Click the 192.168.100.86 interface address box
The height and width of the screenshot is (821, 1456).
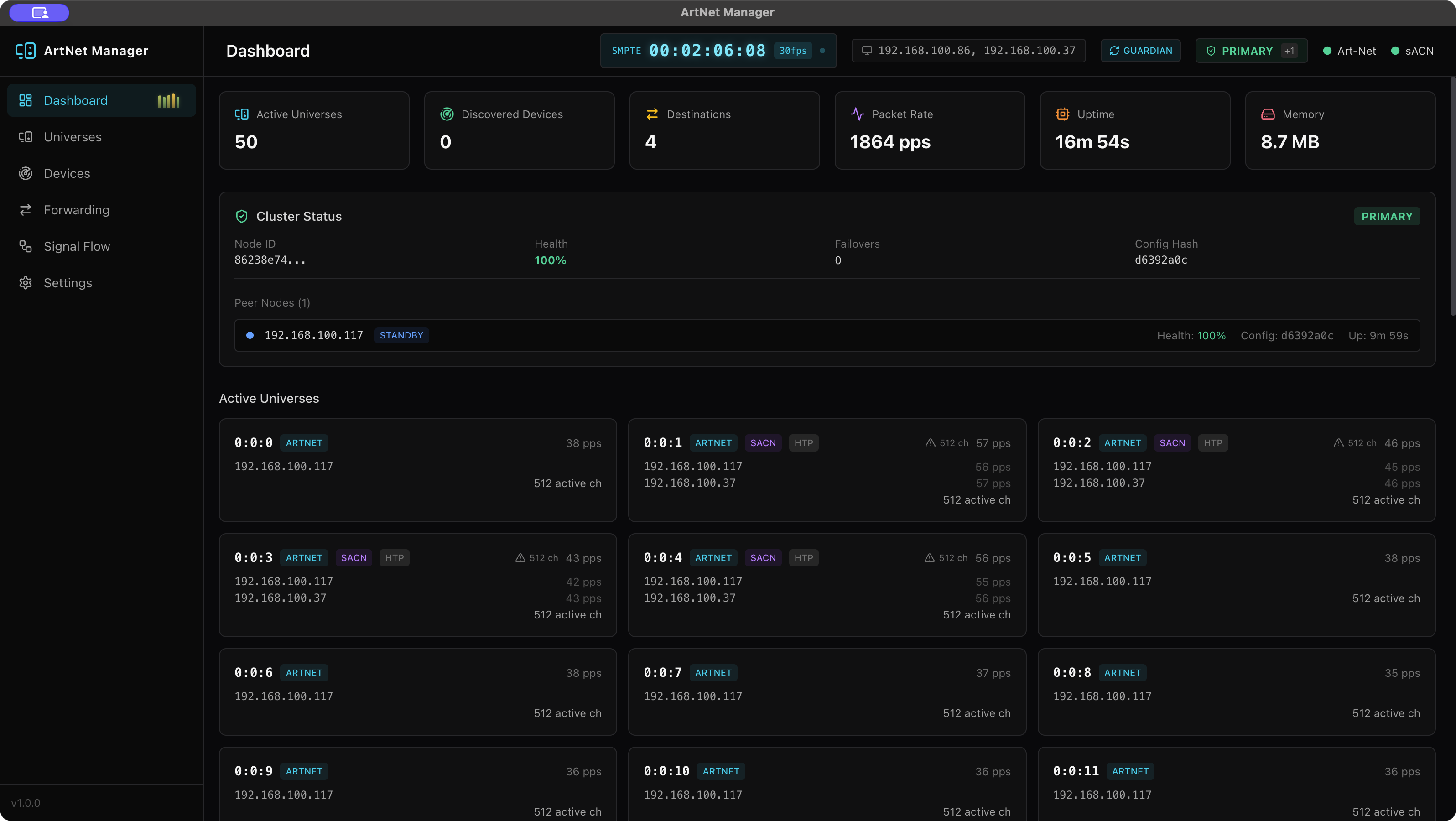click(x=968, y=51)
